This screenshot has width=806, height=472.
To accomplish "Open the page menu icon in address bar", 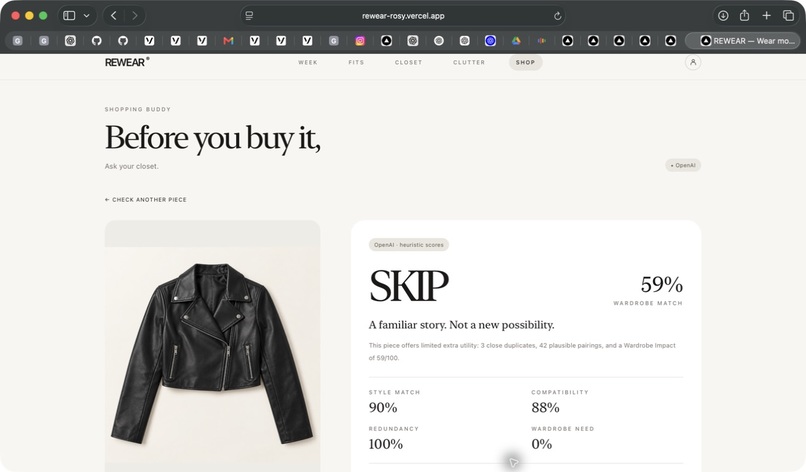I will [x=249, y=16].
